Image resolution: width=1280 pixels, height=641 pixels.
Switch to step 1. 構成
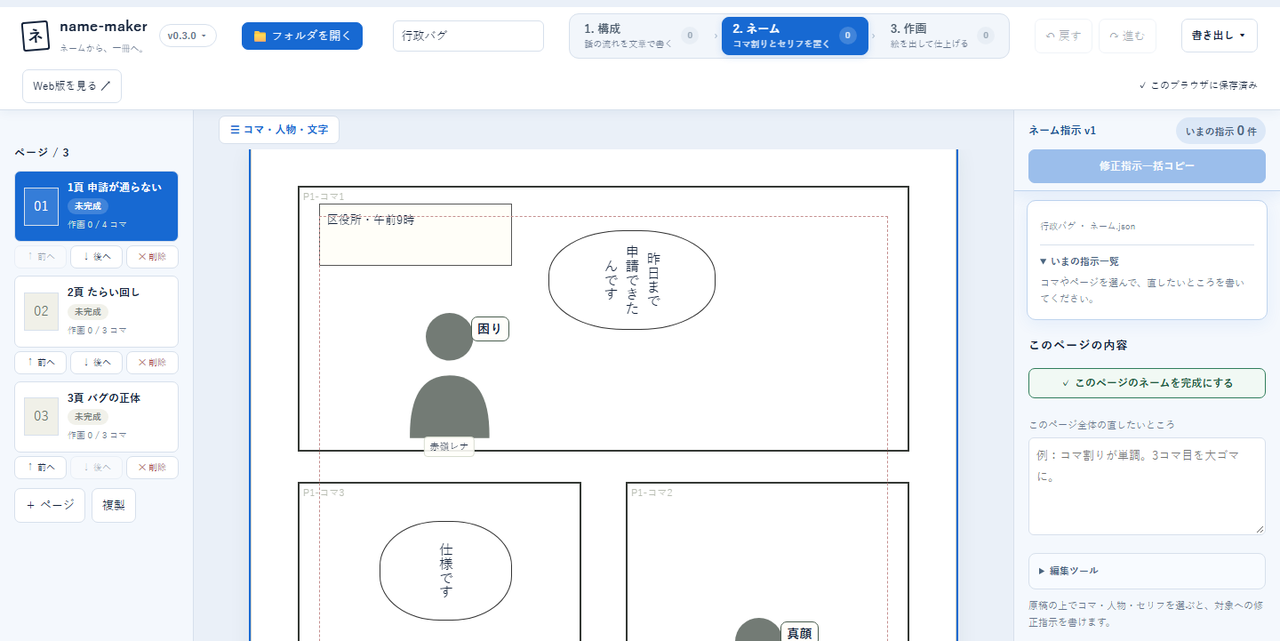[x=641, y=36]
